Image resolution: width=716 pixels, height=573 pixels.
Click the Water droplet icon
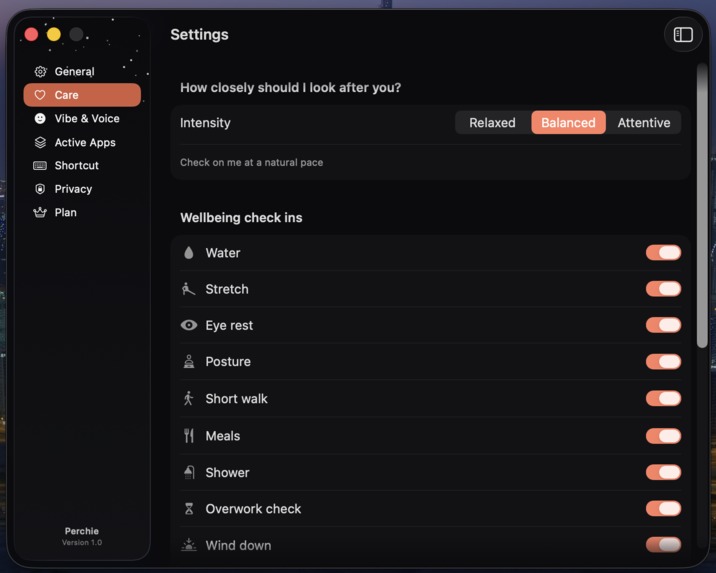(189, 252)
